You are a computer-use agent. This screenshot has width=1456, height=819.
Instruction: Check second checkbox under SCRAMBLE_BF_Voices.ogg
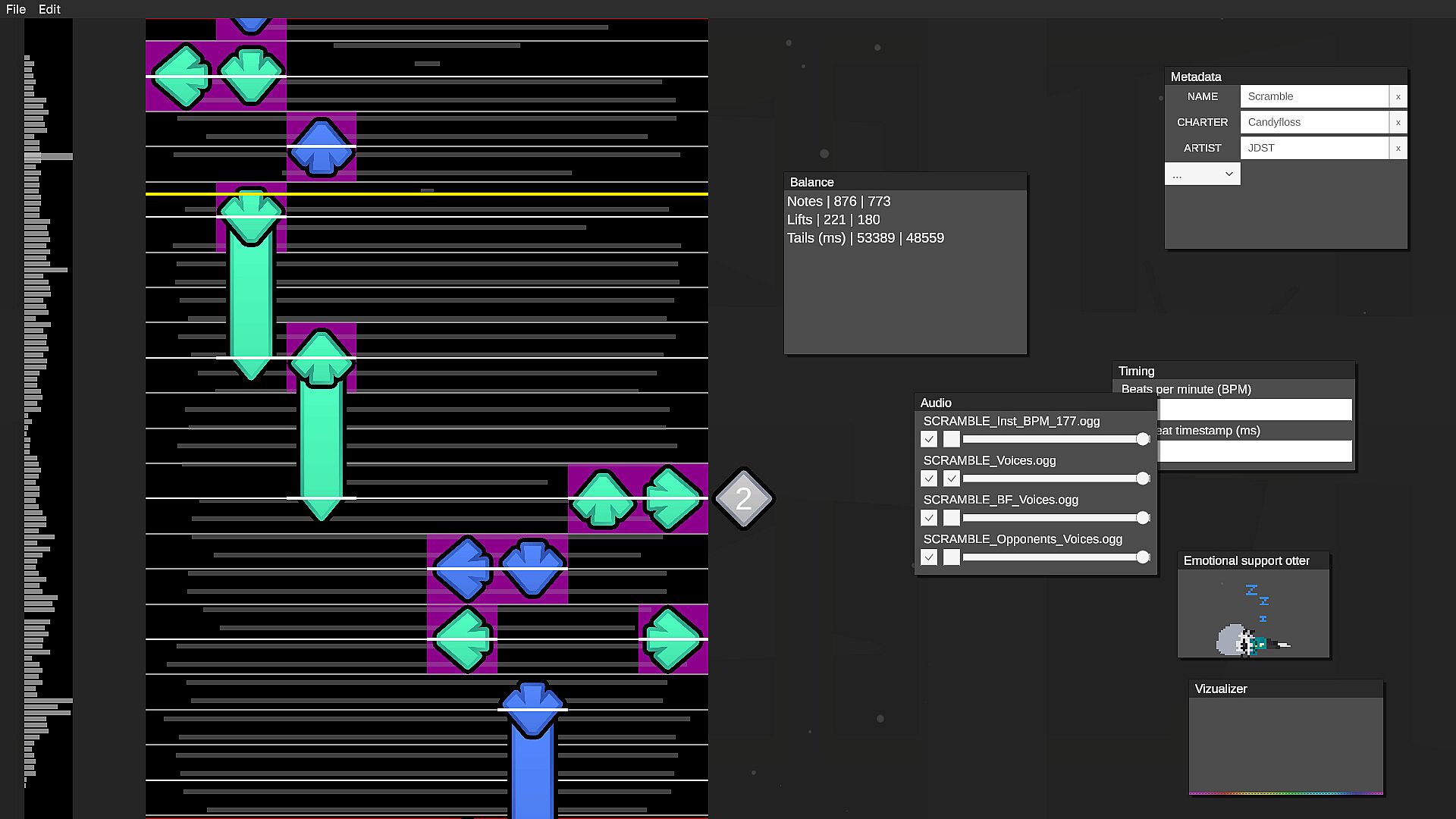pos(952,518)
